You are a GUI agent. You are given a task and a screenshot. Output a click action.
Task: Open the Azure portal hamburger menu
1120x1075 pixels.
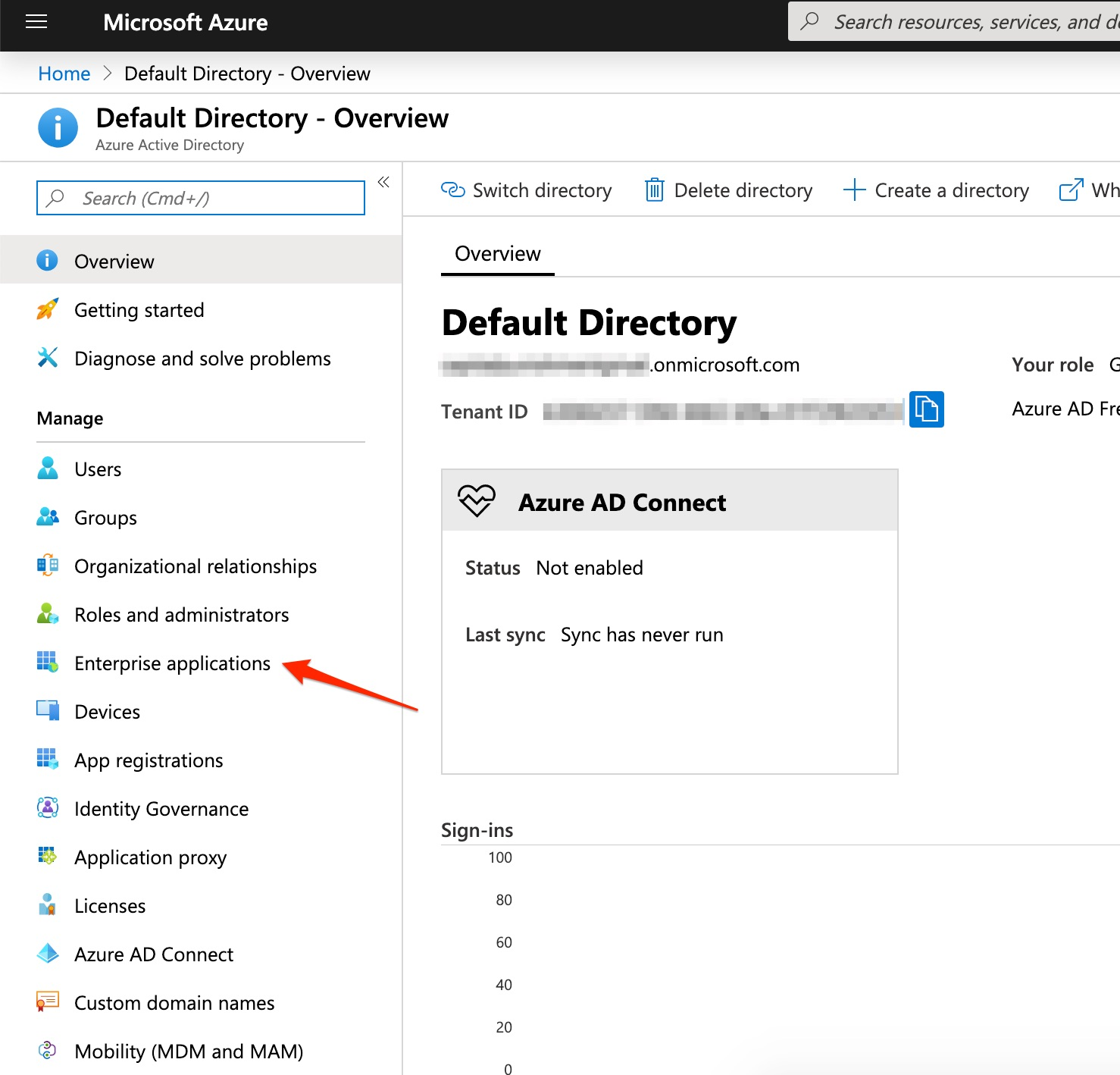(x=36, y=22)
